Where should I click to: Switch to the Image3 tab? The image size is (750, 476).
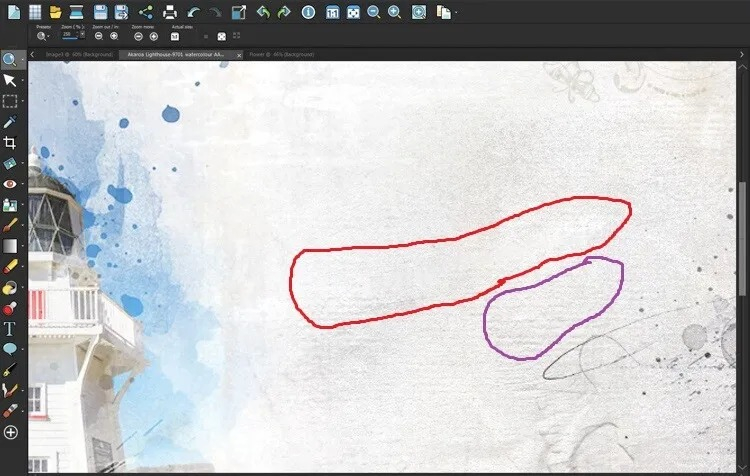click(79, 55)
